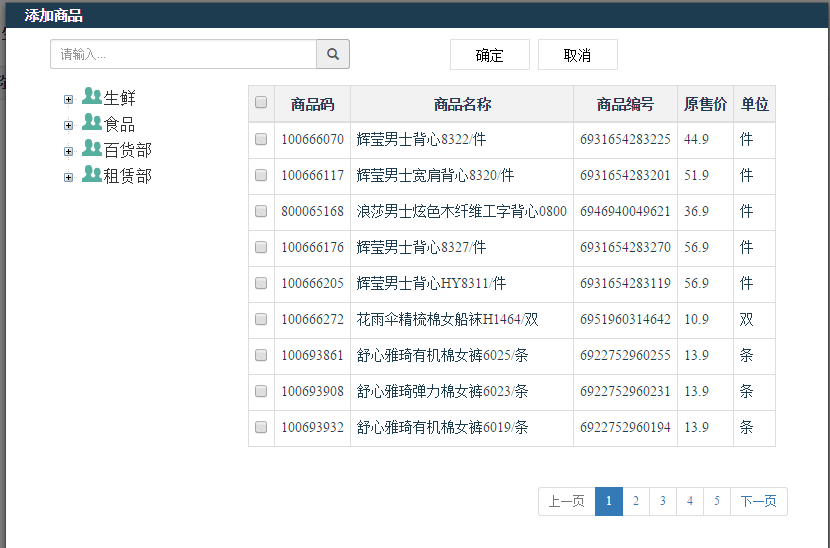Go to previous page 上一页
The image size is (830, 548).
(566, 501)
